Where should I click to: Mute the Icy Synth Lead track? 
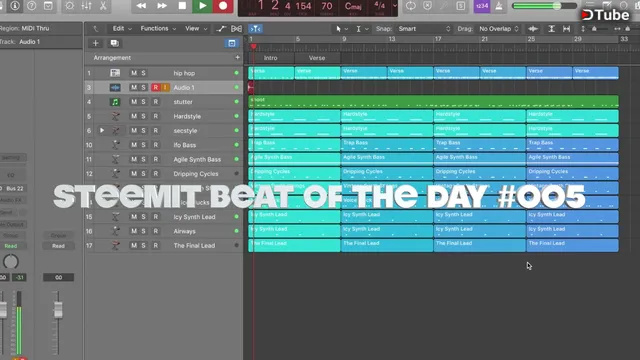[x=134, y=217]
